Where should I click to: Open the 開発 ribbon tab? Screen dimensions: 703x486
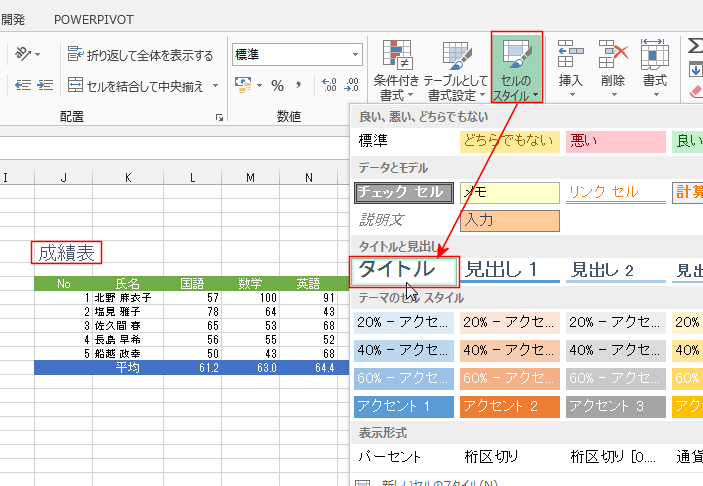coord(12,19)
